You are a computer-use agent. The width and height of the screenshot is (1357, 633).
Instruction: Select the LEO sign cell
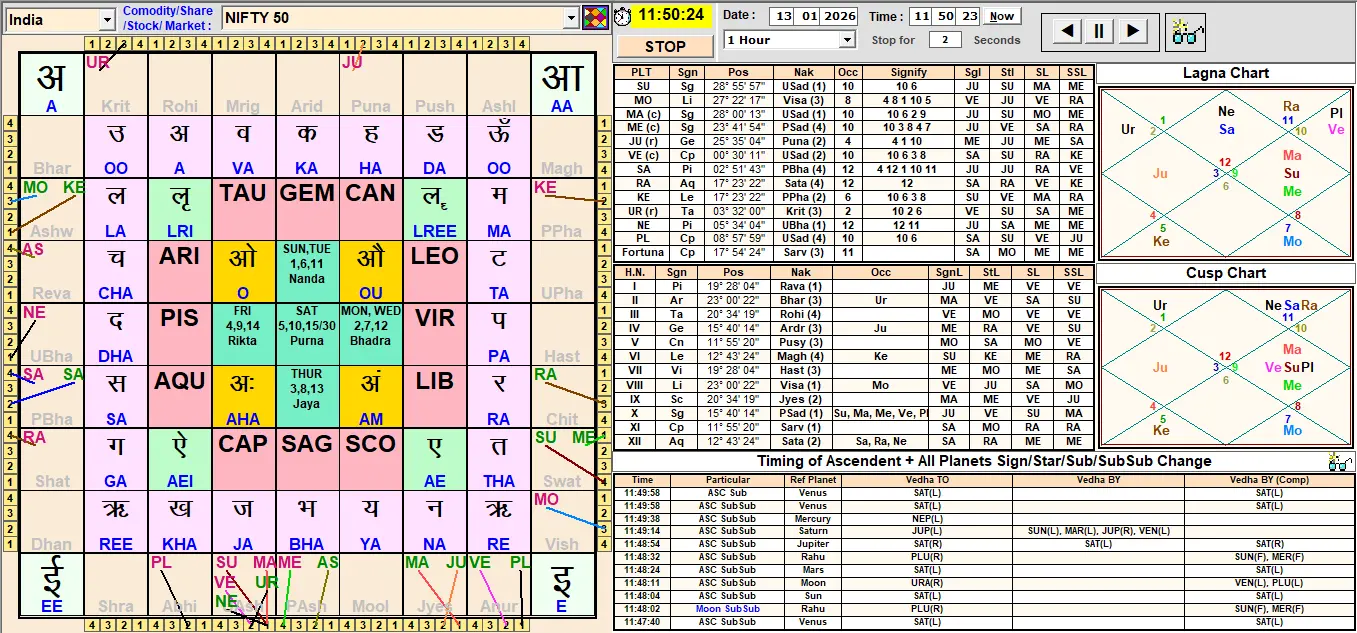coord(435,271)
